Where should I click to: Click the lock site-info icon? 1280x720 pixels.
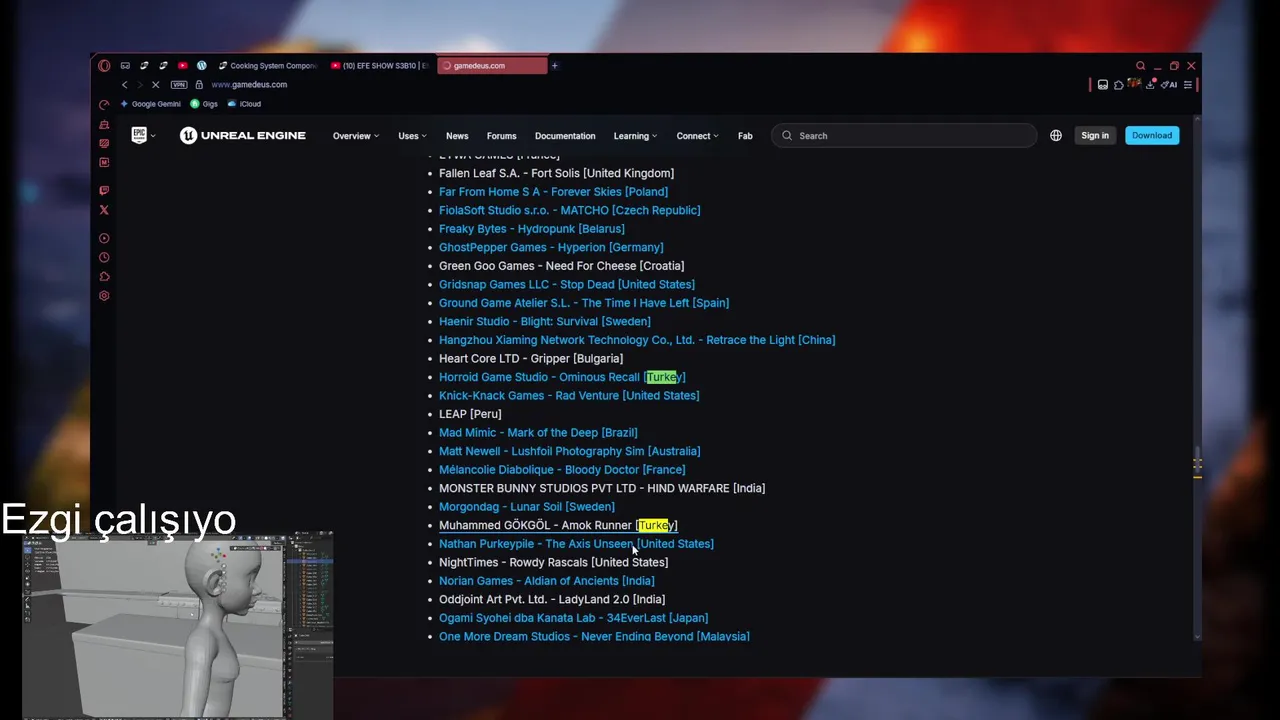click(200, 85)
